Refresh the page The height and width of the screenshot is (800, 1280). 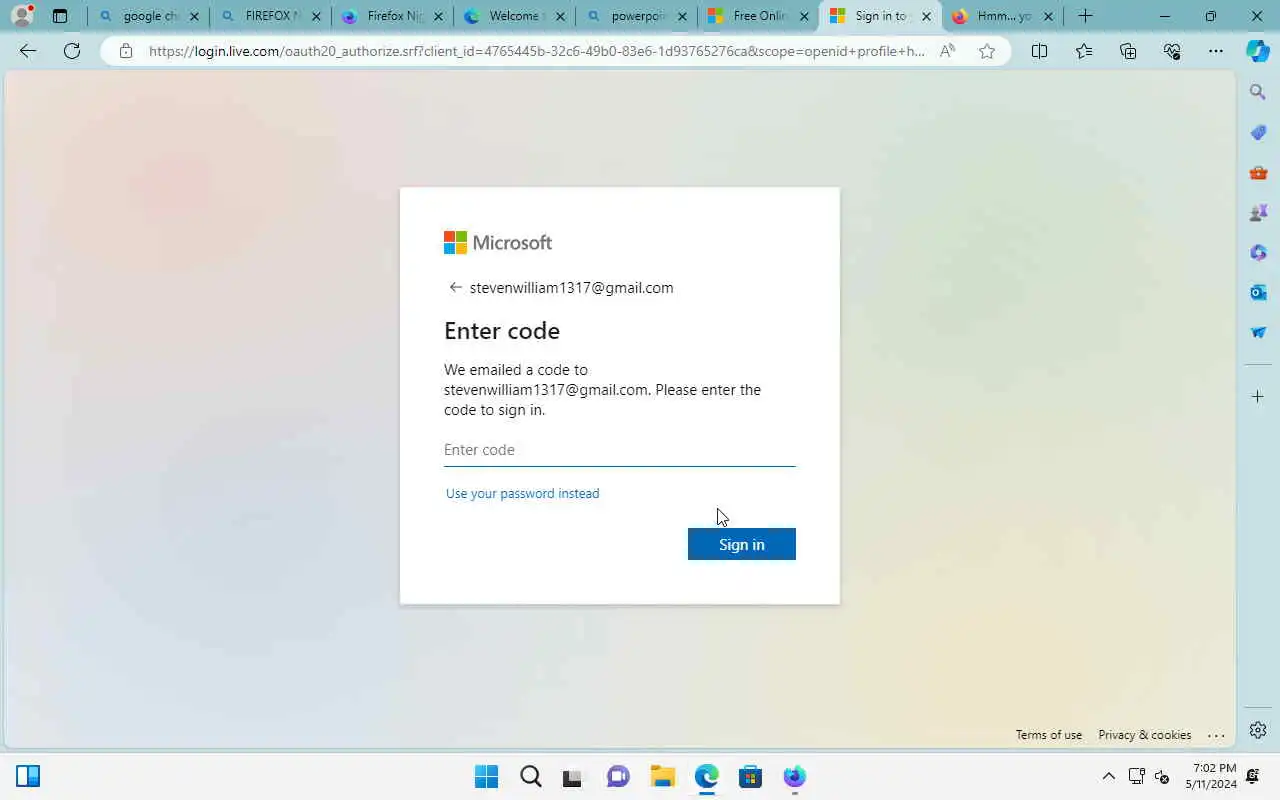pyautogui.click(x=72, y=51)
